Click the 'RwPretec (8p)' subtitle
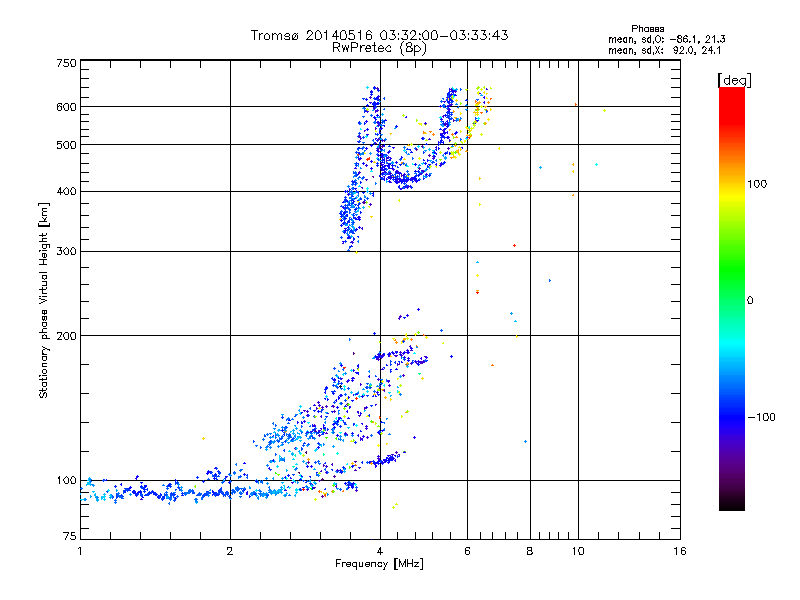Image resolution: width=800 pixels, height=600 pixels. click(379, 48)
